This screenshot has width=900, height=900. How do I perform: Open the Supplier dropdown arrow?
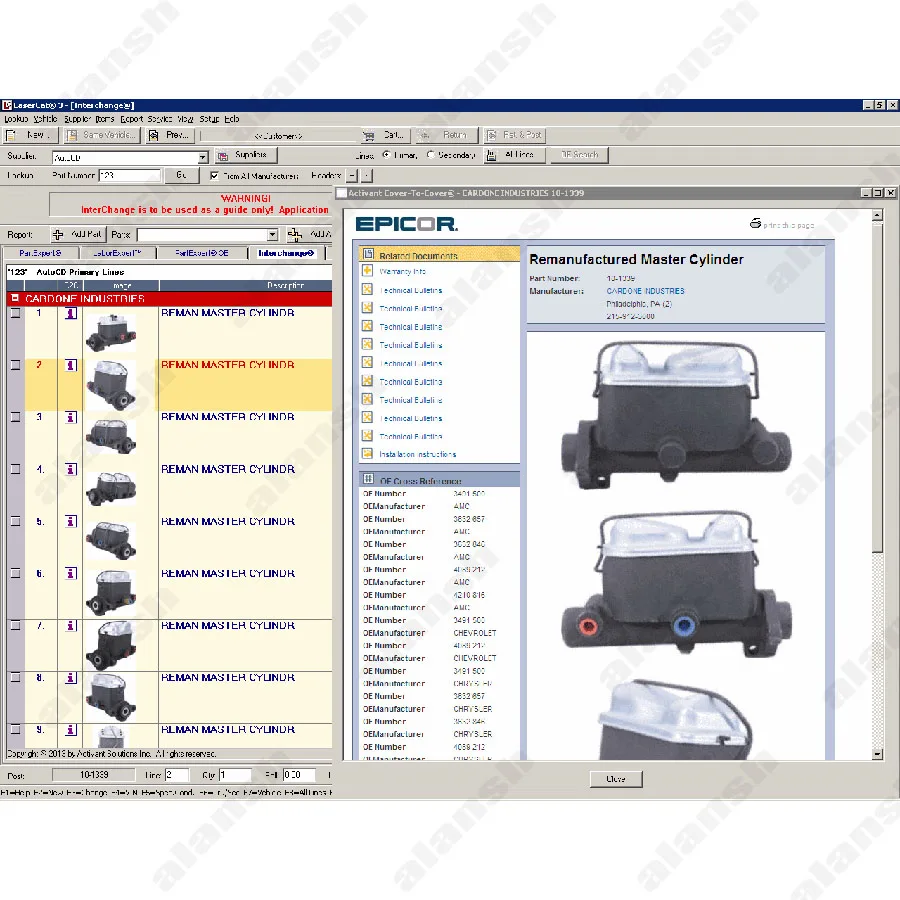(x=203, y=157)
